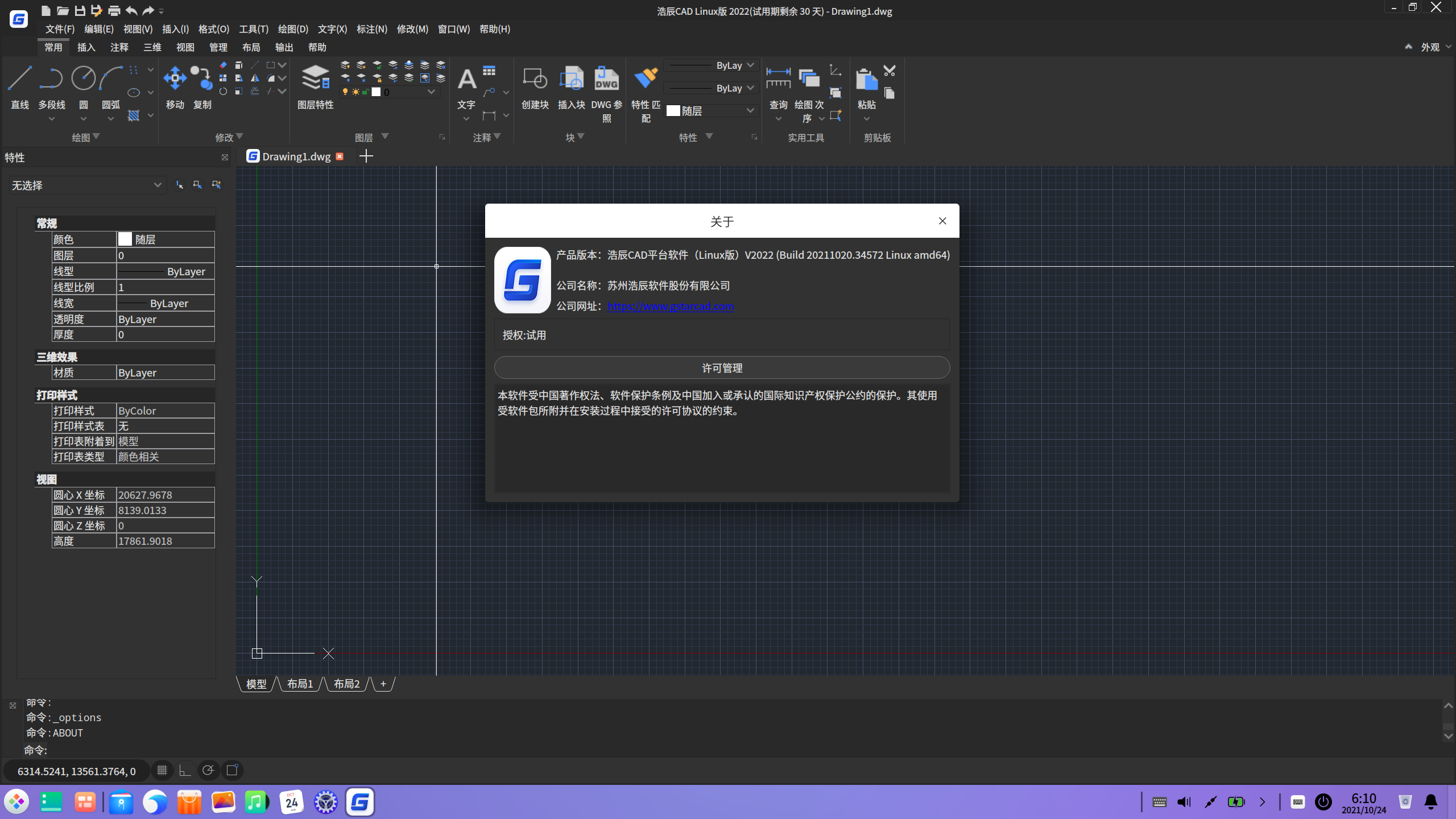Click the 特性匹配 match properties brush
Viewport: 1456px width, 819px height.
pyautogui.click(x=646, y=78)
